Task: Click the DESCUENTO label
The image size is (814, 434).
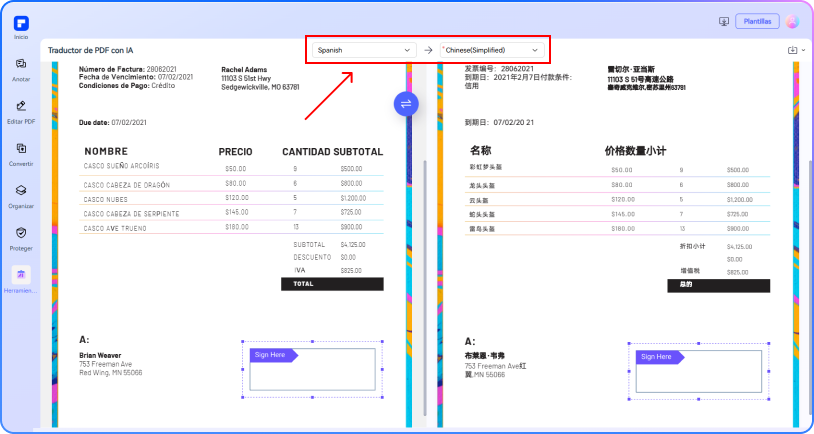Action: coord(312,257)
